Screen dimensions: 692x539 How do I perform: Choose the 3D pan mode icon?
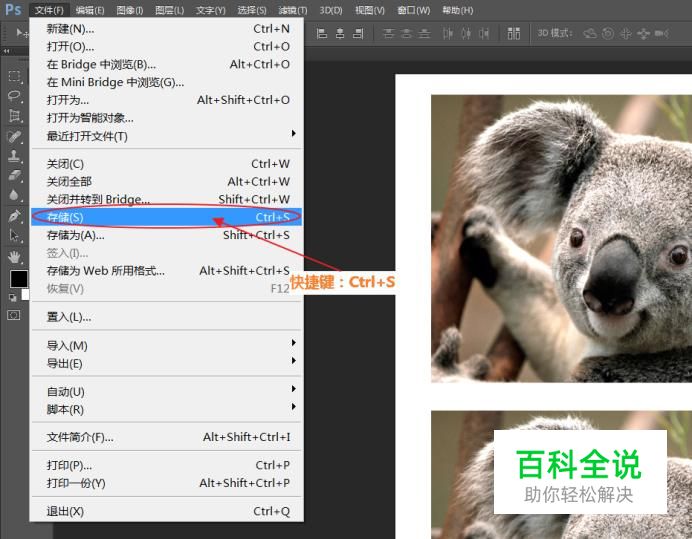pos(626,34)
